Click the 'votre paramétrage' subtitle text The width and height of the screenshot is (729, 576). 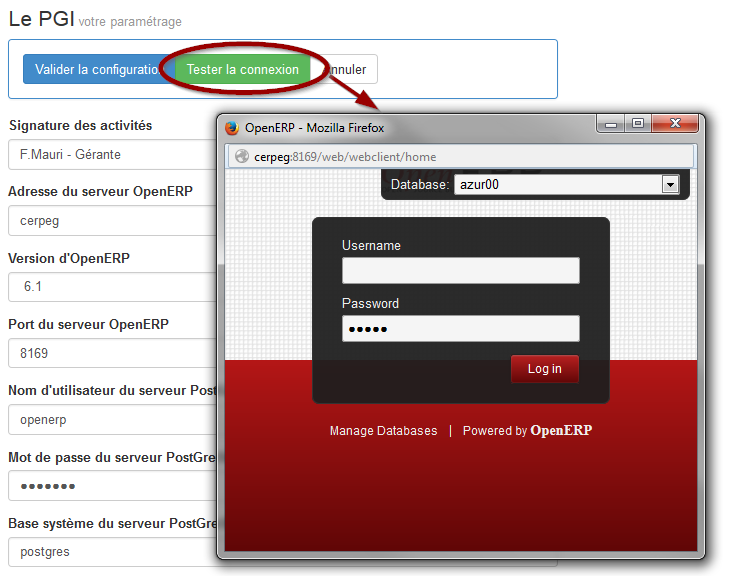pos(130,22)
